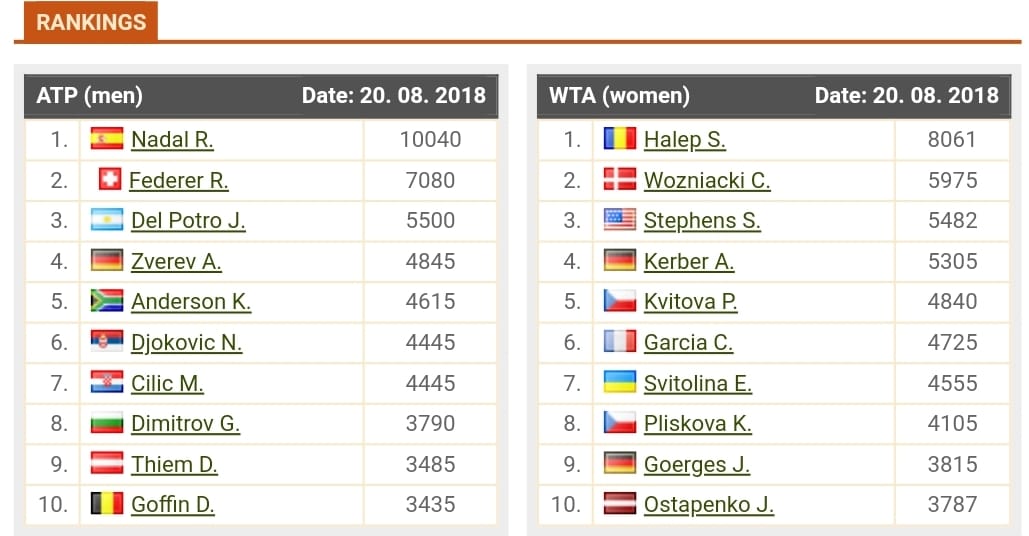Click the US flag next to Stephens
Viewport: 1029px width, 536px height.
620,220
